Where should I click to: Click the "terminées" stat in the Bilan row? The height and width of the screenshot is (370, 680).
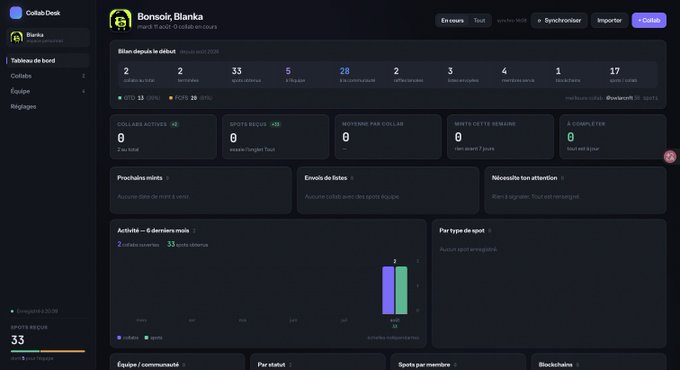(199, 75)
